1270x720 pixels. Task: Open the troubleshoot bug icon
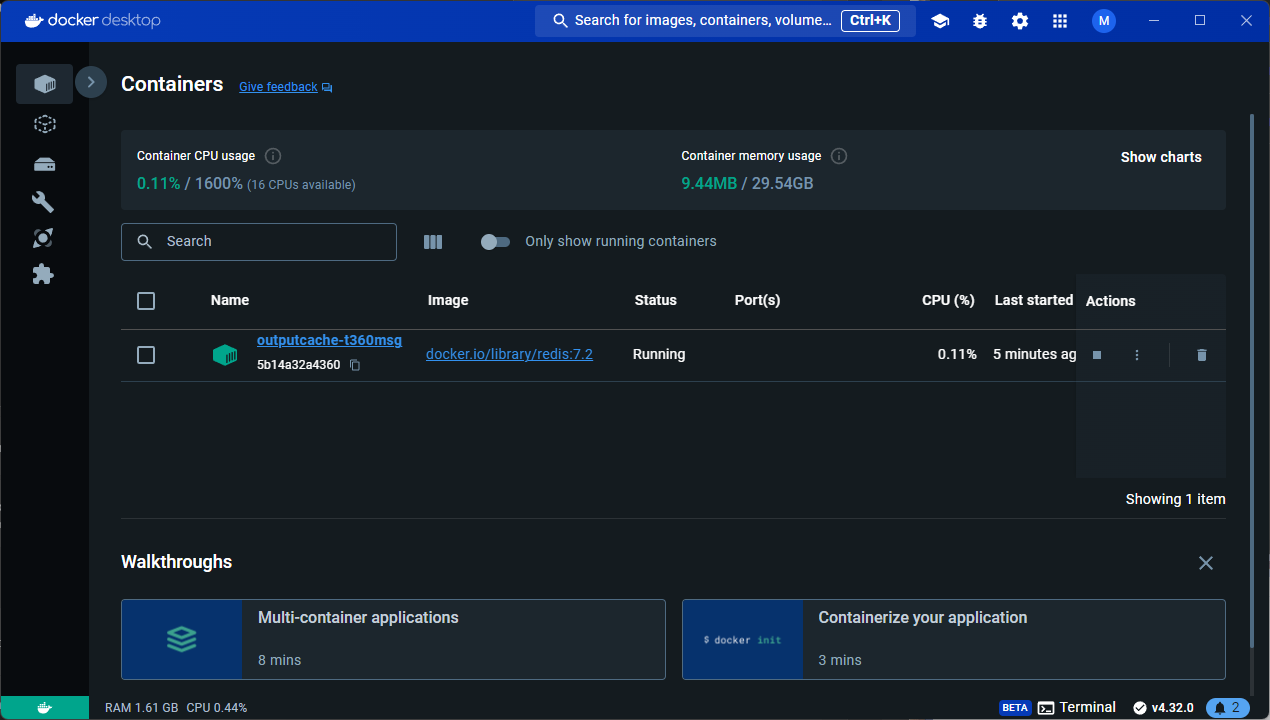980,21
